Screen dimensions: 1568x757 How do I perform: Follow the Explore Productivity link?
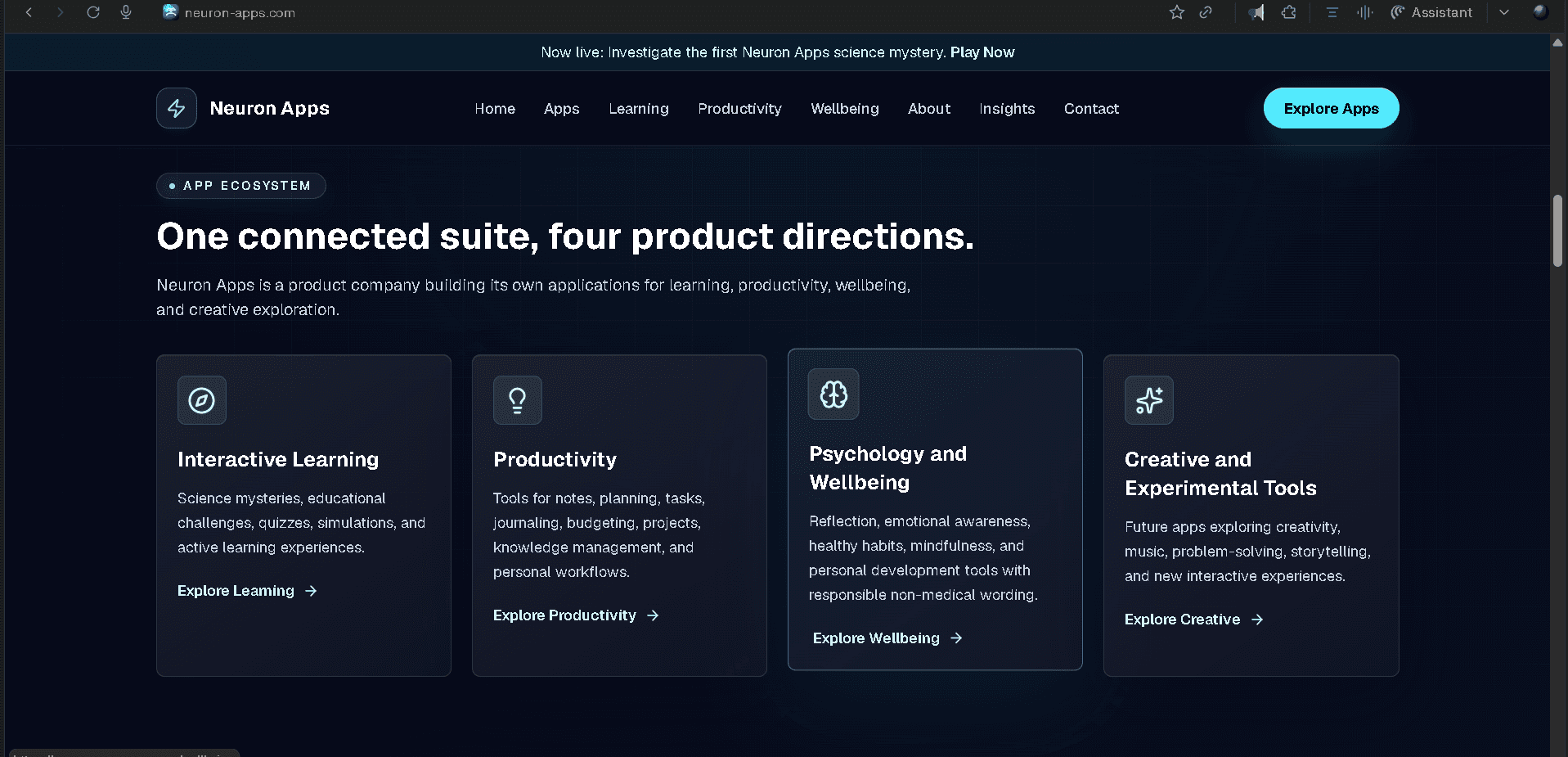pos(576,615)
